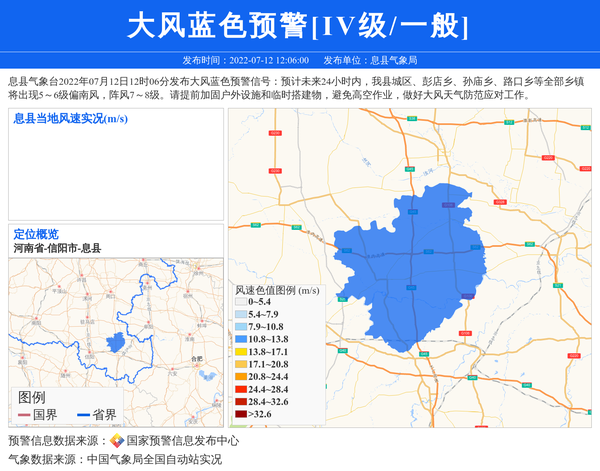Click the small blue region in overview map

[116, 342]
